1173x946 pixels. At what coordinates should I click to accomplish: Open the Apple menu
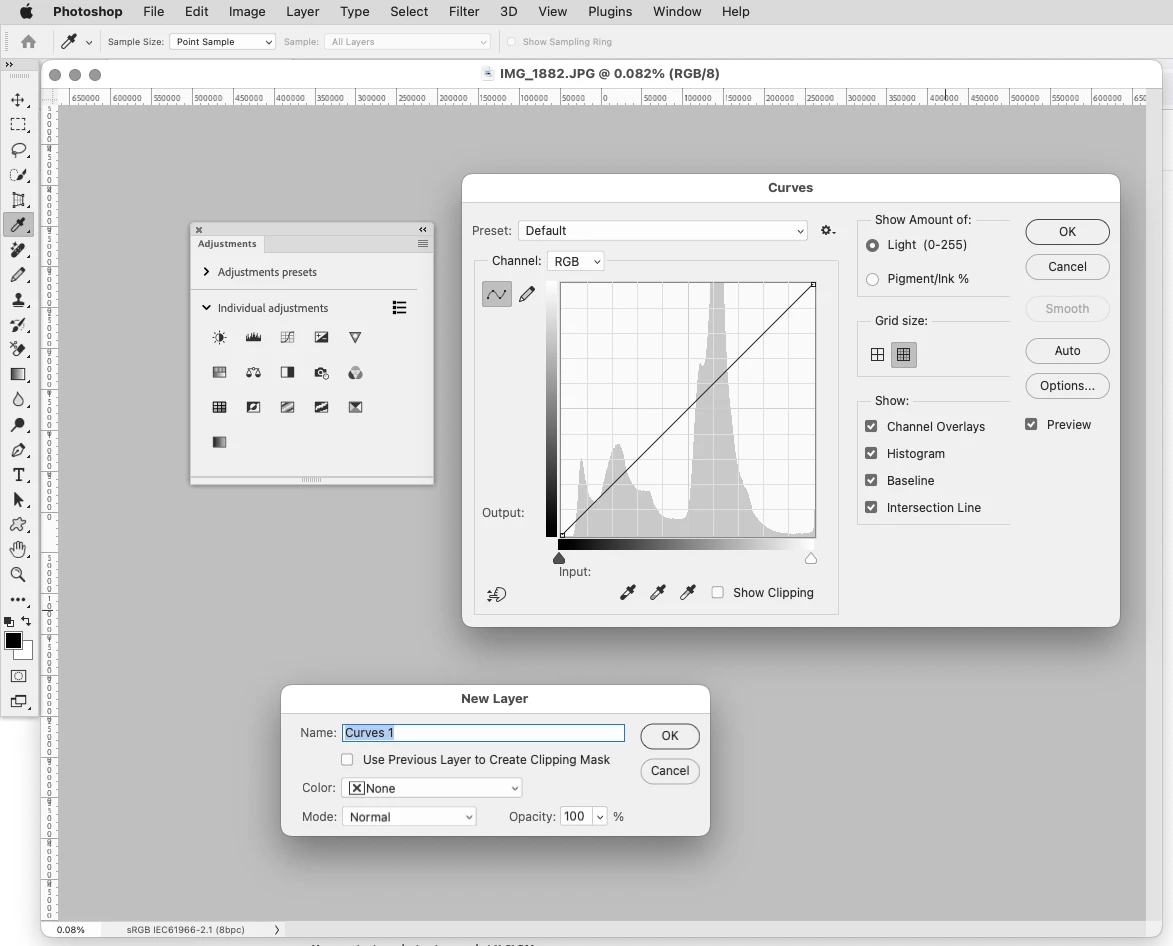26,11
